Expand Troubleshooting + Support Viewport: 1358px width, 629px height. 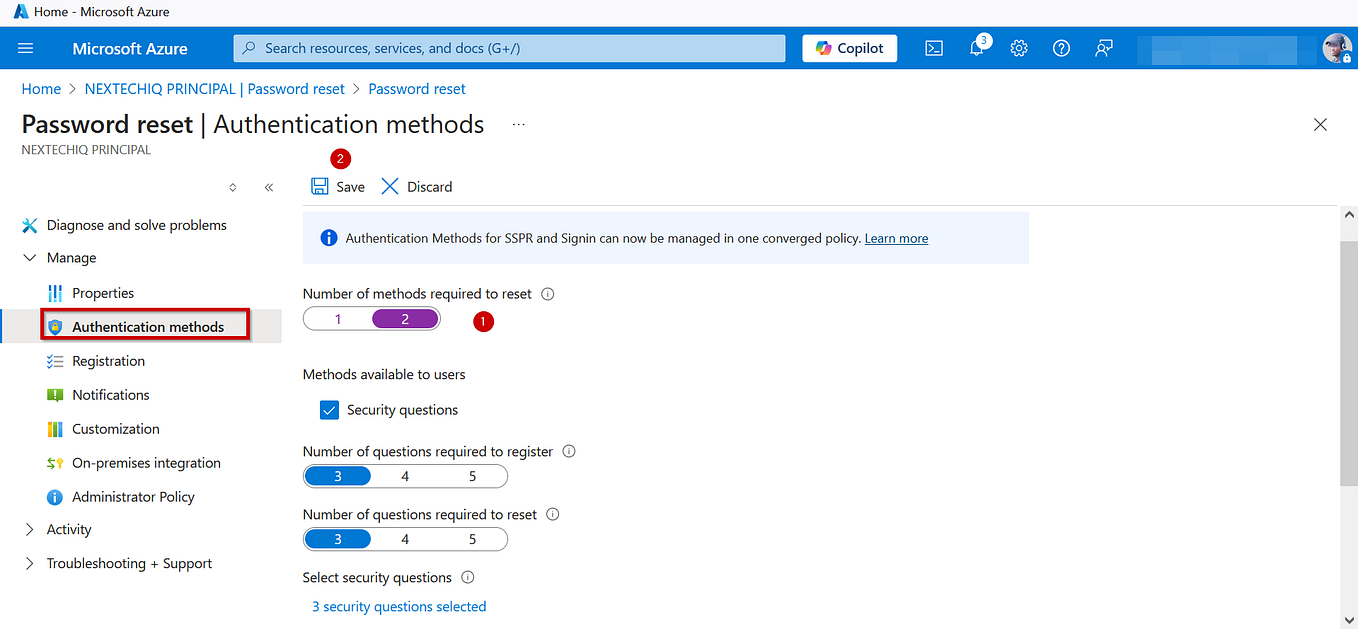pyautogui.click(x=129, y=563)
